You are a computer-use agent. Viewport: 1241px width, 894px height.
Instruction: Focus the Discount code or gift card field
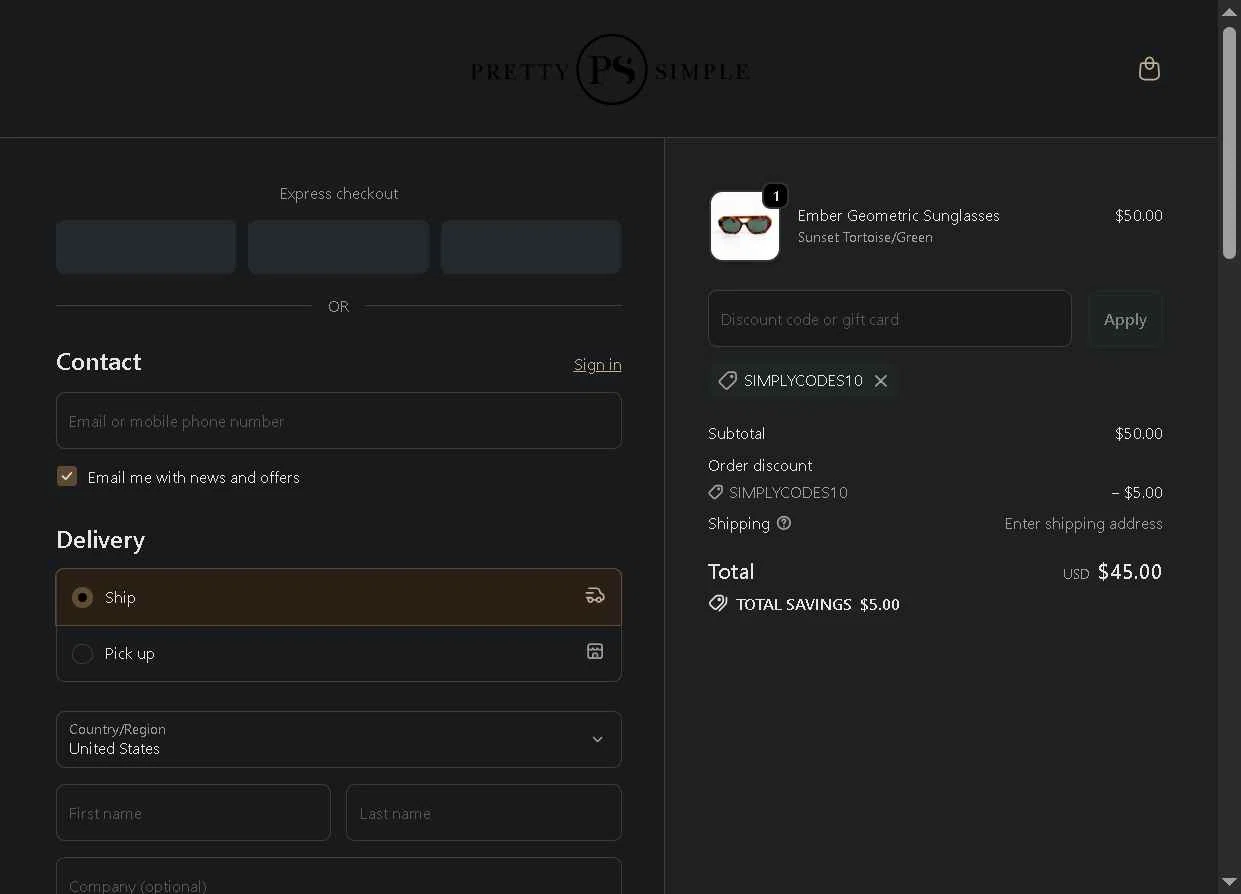coord(890,319)
